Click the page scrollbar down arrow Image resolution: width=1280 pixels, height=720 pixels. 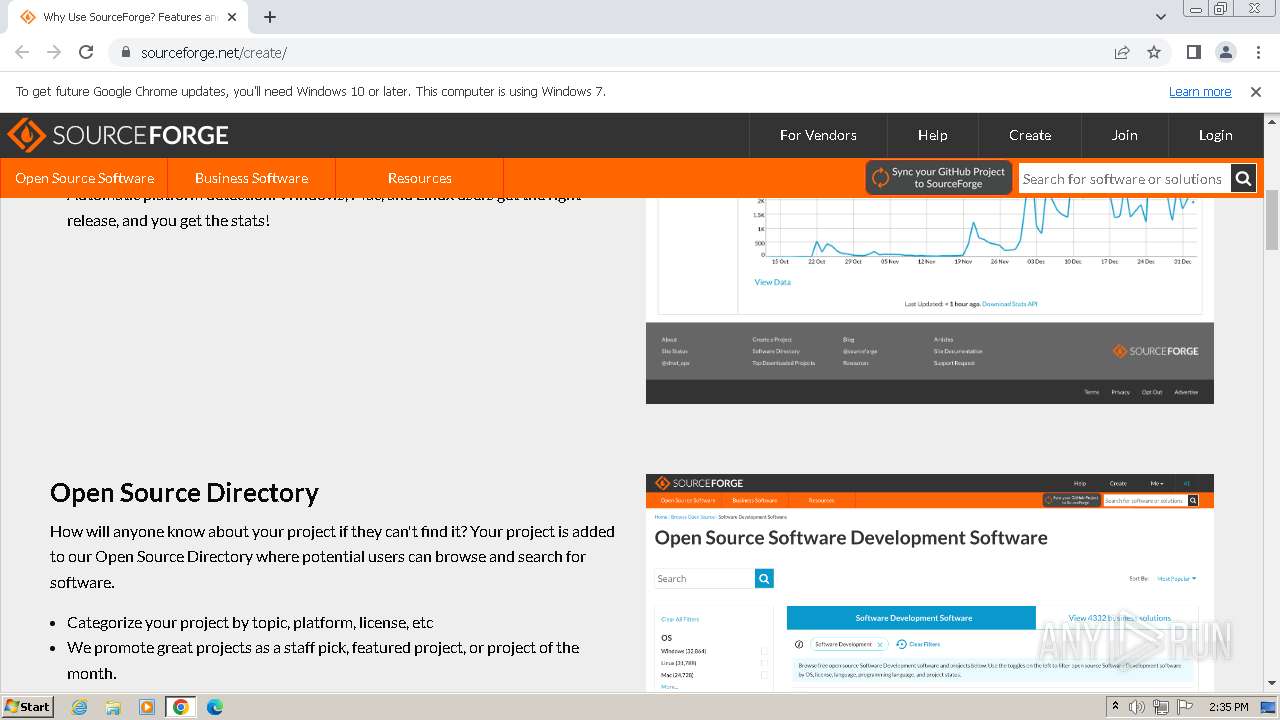(x=1272, y=683)
